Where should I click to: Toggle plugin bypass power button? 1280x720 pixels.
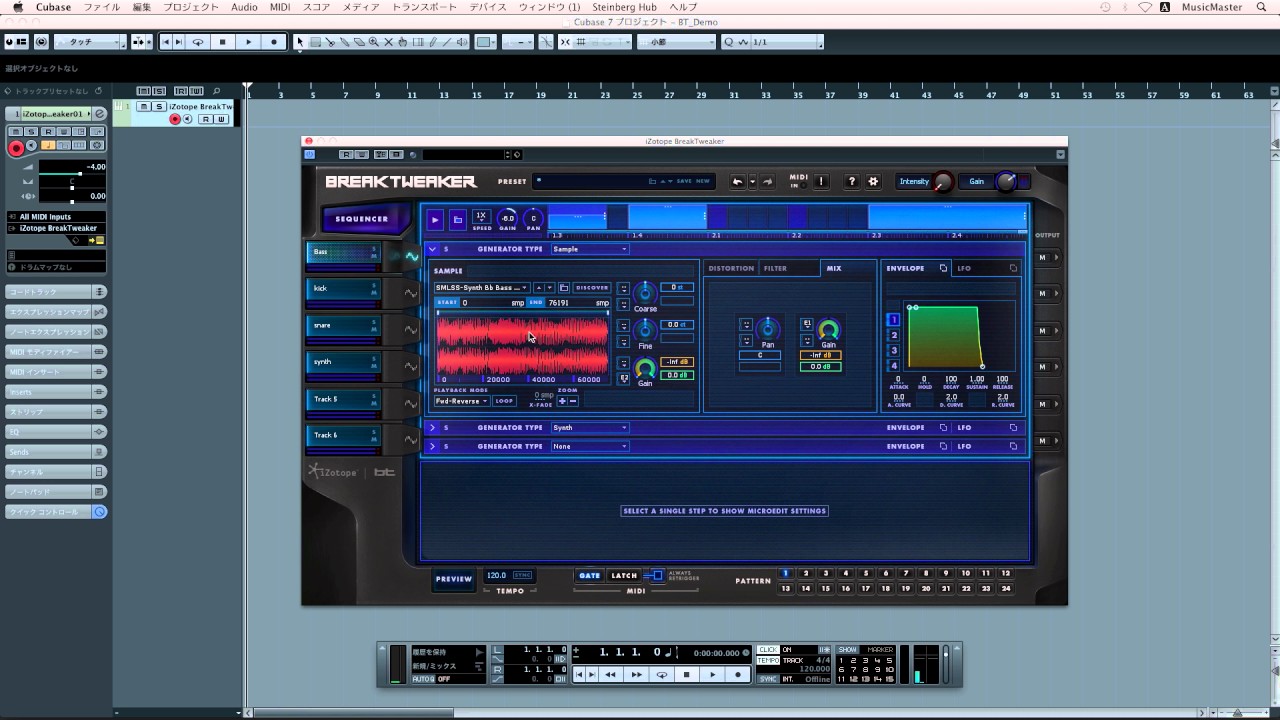[310, 154]
